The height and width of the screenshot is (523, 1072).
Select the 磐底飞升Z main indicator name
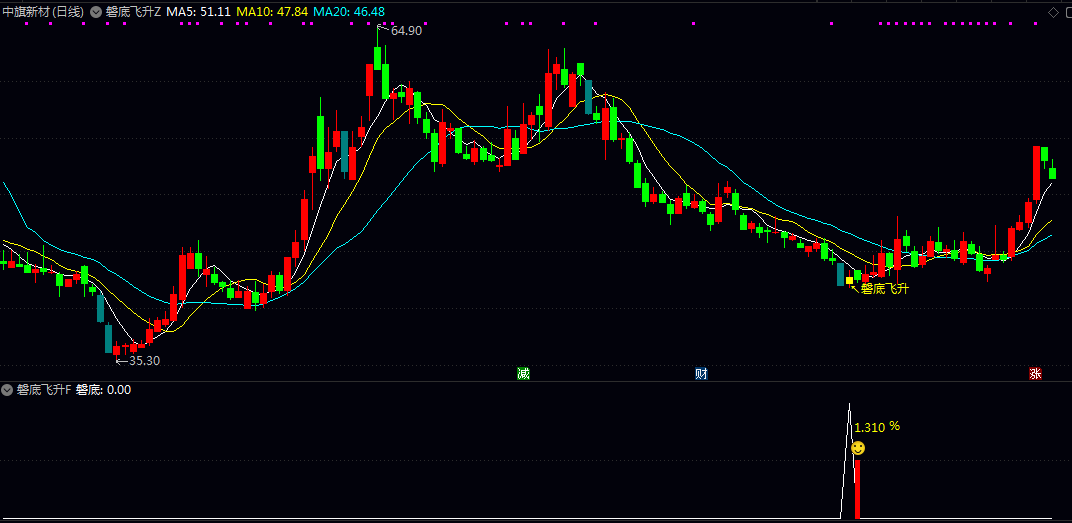pos(133,12)
